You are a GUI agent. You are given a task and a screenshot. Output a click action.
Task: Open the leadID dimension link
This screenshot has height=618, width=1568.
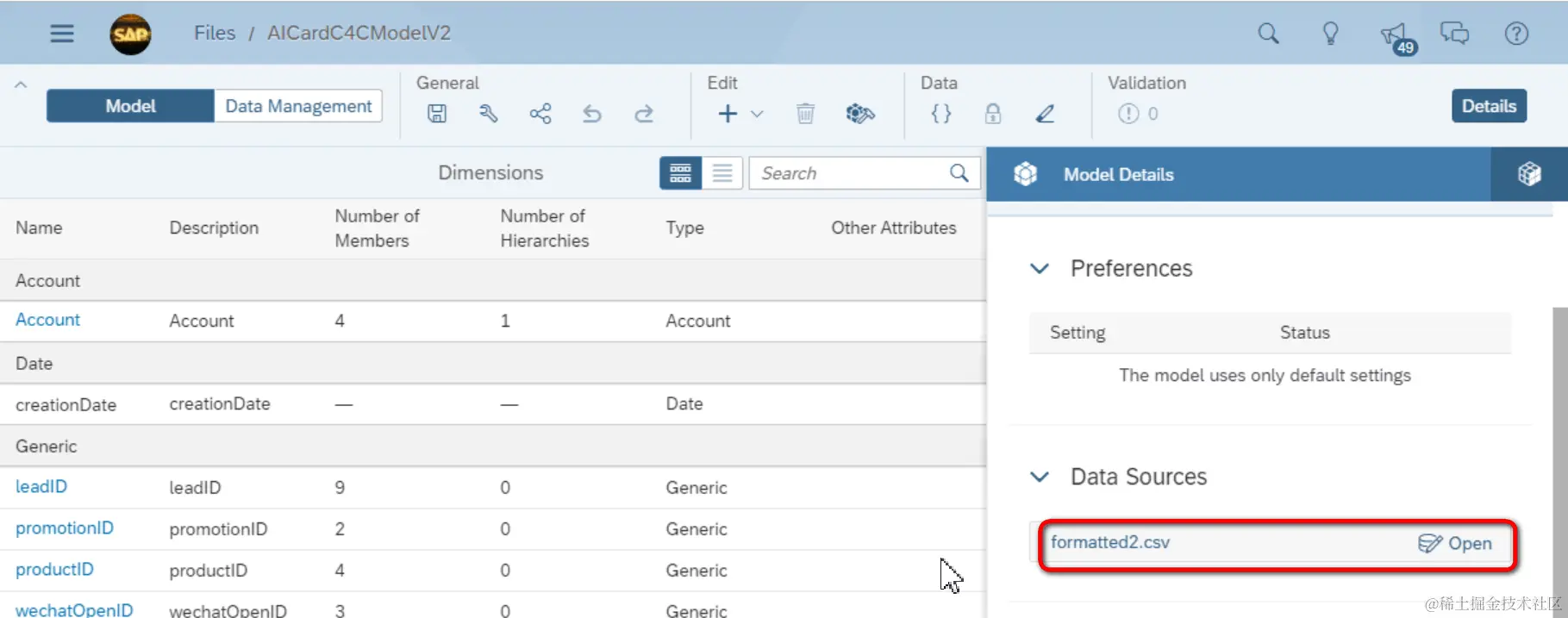tap(41, 486)
